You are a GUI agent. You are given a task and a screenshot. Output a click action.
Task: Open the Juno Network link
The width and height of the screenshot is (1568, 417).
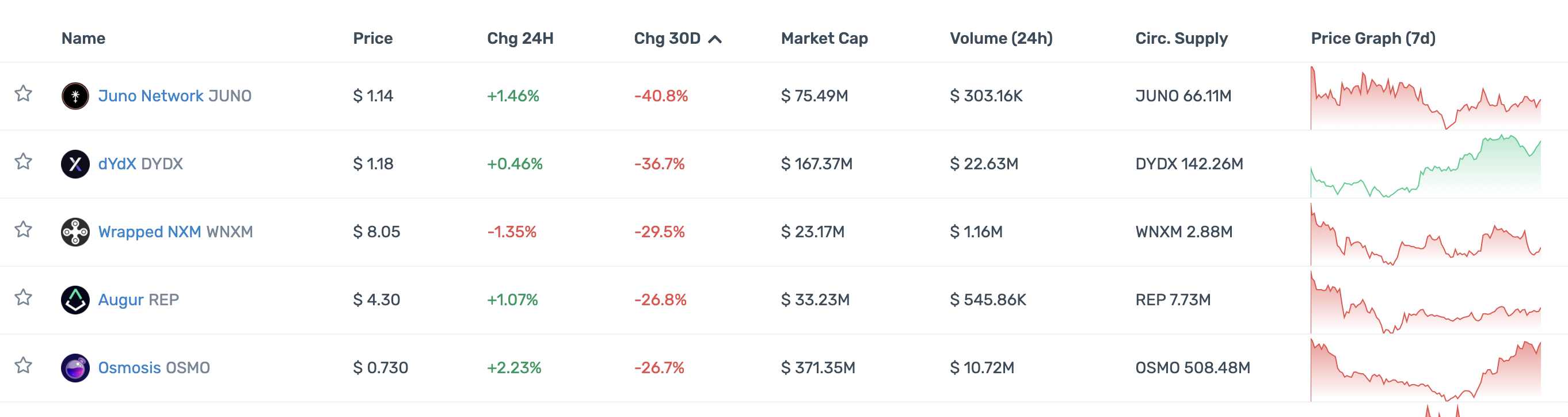pos(150,96)
